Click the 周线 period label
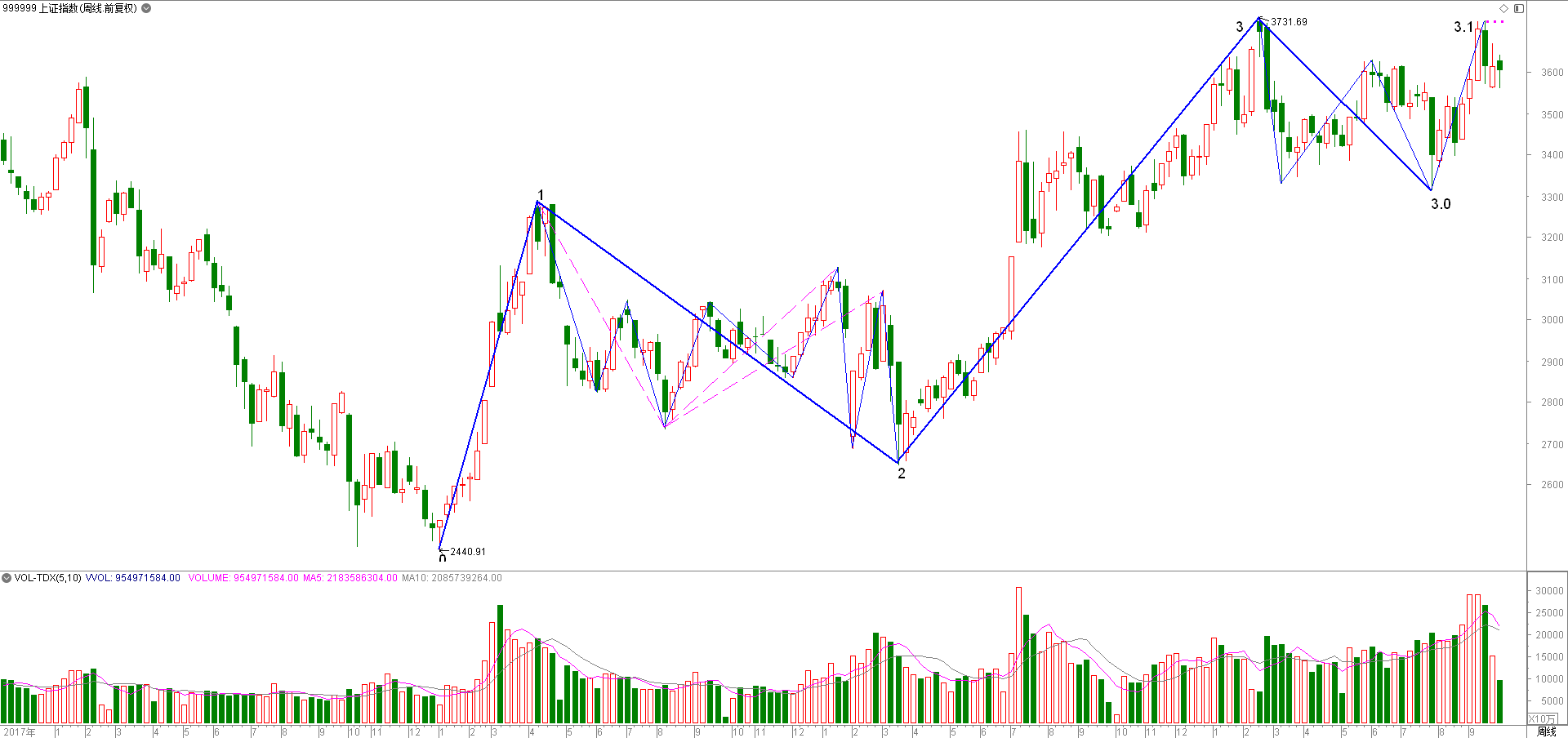 tap(1547, 731)
